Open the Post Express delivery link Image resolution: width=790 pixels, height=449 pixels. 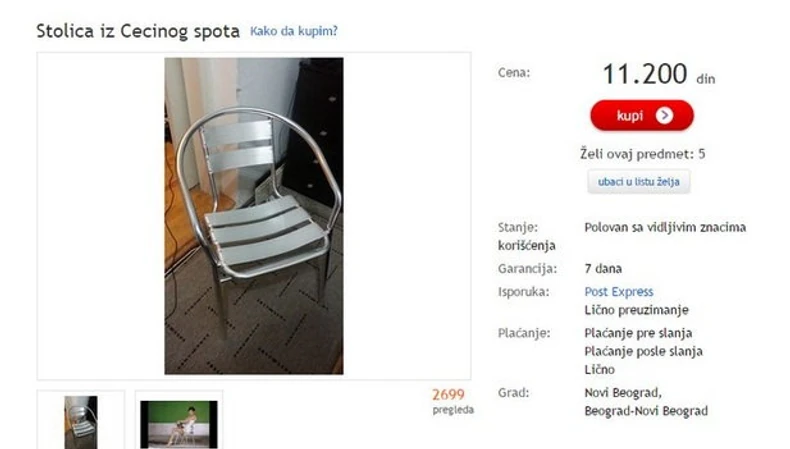619,292
